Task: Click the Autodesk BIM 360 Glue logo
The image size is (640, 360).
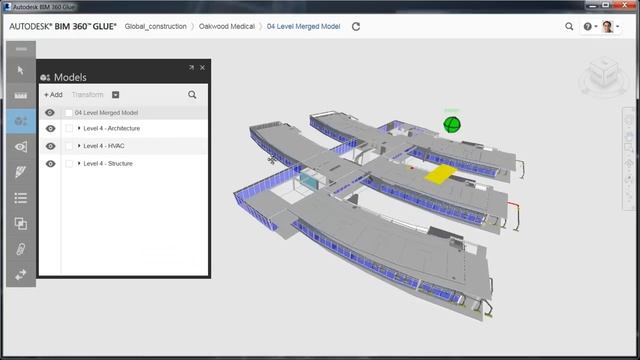Action: (x=63, y=27)
